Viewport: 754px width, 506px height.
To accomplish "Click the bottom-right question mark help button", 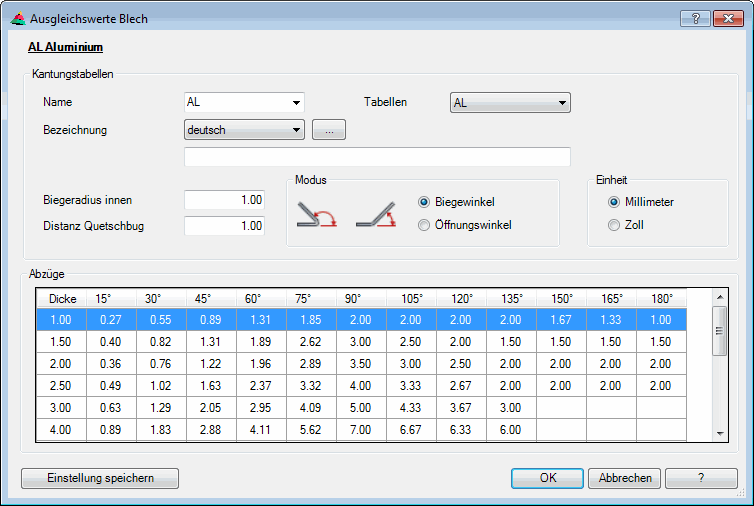I will pyautogui.click(x=701, y=478).
